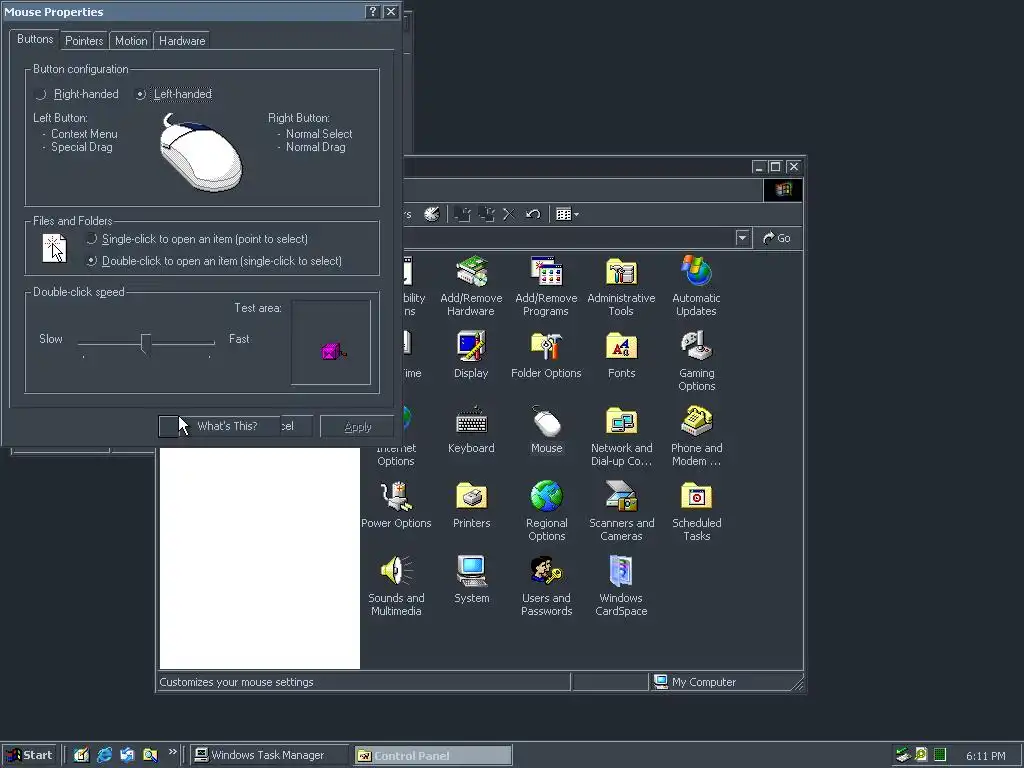Open Users and Passwords applet
The width and height of the screenshot is (1024, 768).
(547, 586)
